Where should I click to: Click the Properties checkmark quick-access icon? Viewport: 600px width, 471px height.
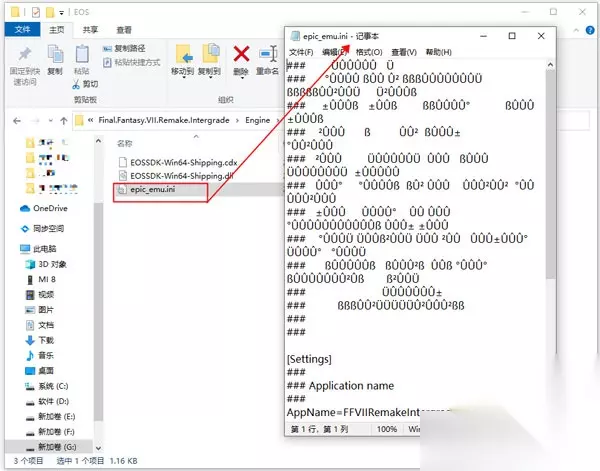click(36, 12)
